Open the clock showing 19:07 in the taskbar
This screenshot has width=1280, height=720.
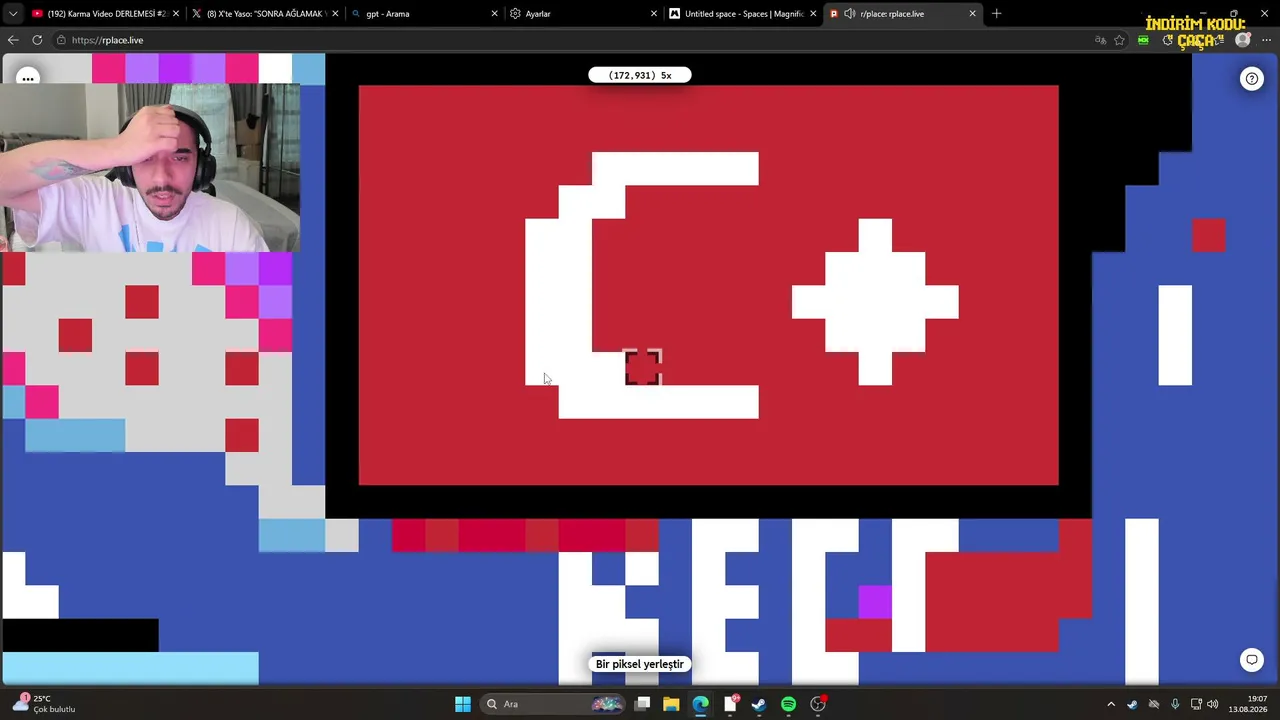click(1248, 704)
